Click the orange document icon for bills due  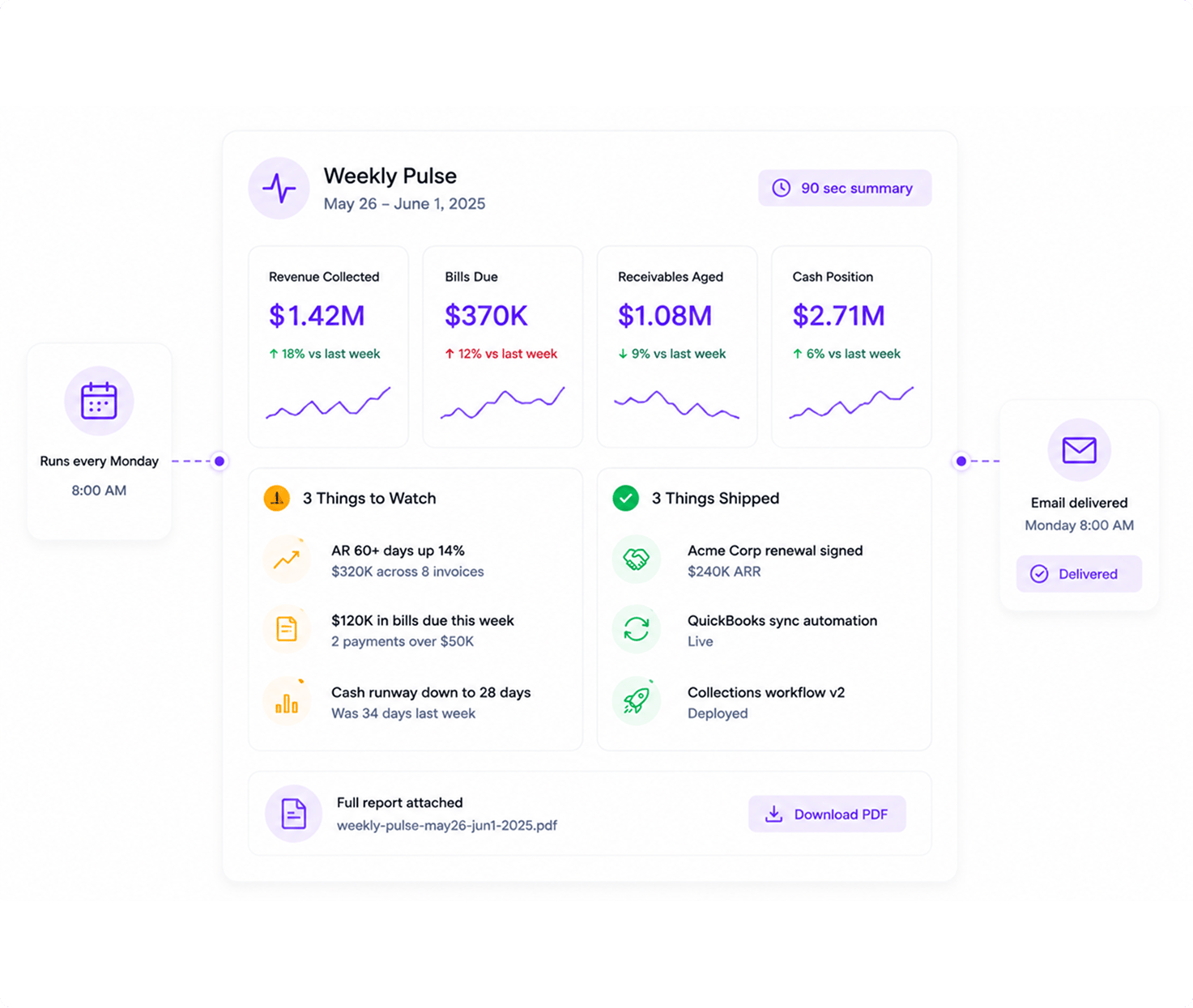(x=286, y=629)
